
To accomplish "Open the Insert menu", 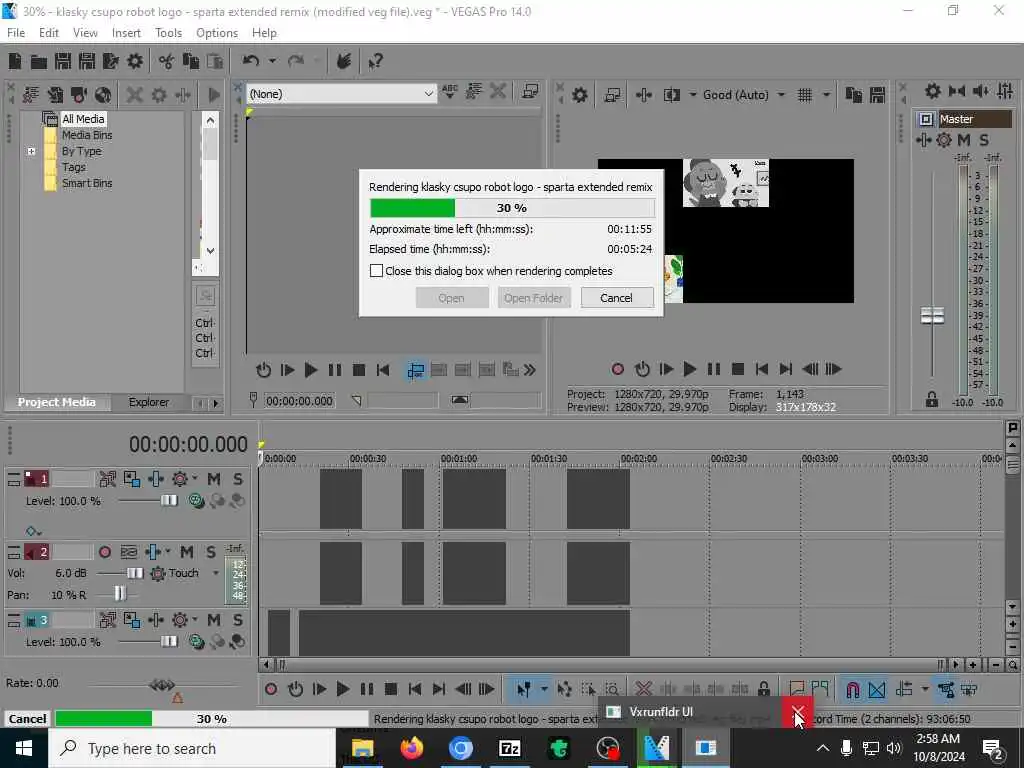I will click(125, 33).
